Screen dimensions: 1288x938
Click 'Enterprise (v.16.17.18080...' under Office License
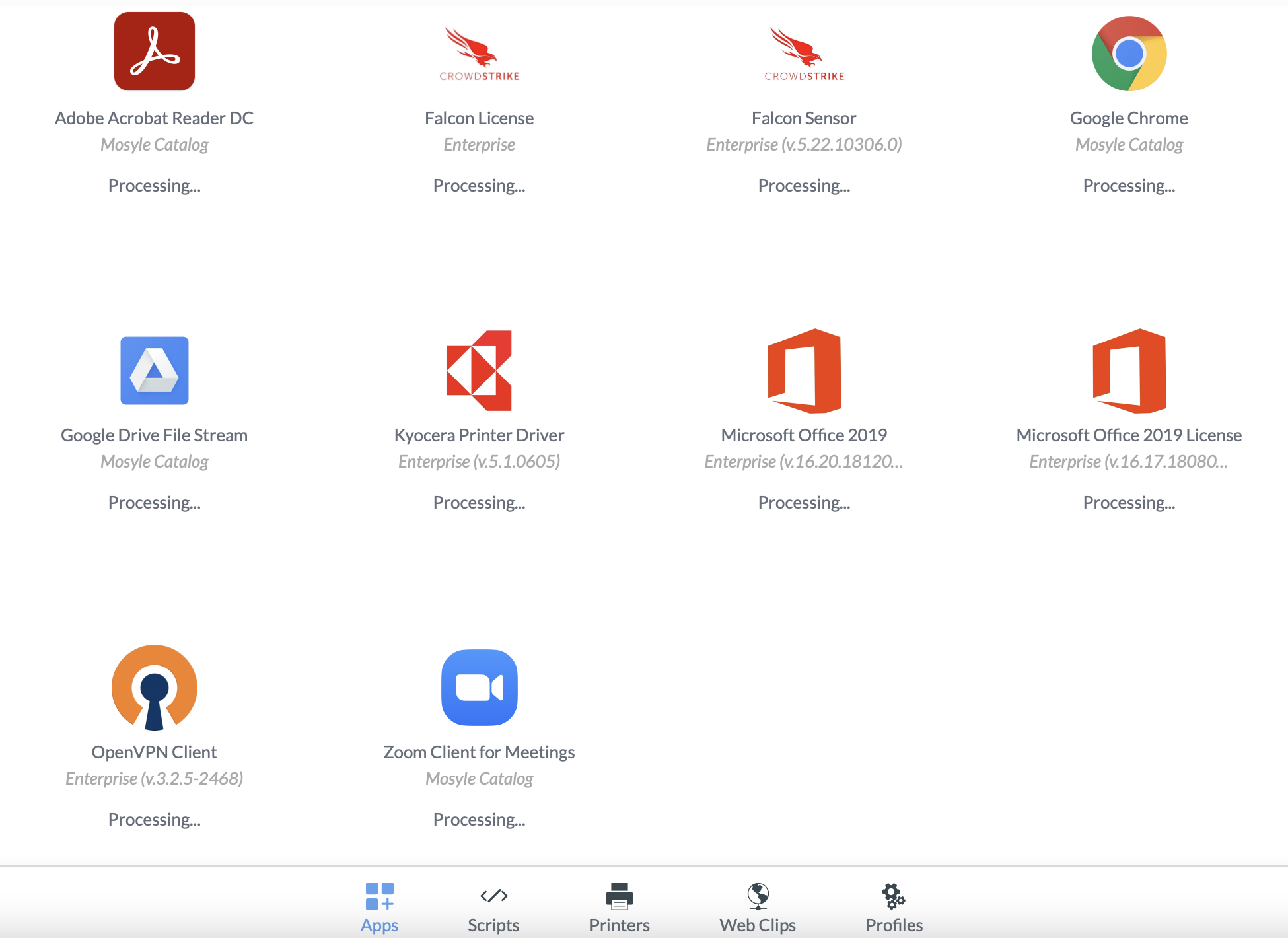click(x=1129, y=462)
